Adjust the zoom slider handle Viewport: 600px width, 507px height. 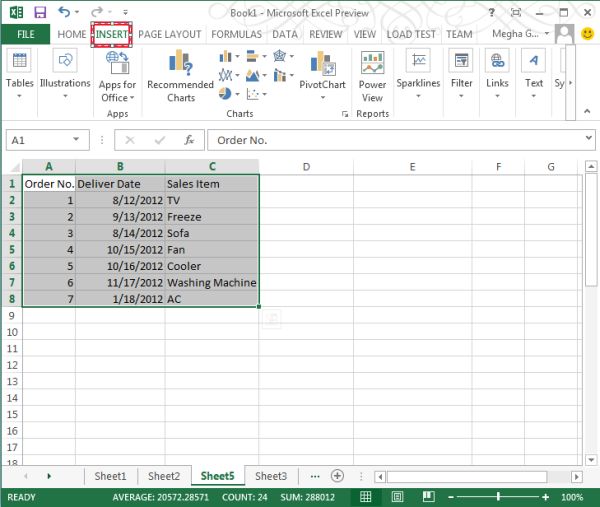pyautogui.click(x=498, y=497)
